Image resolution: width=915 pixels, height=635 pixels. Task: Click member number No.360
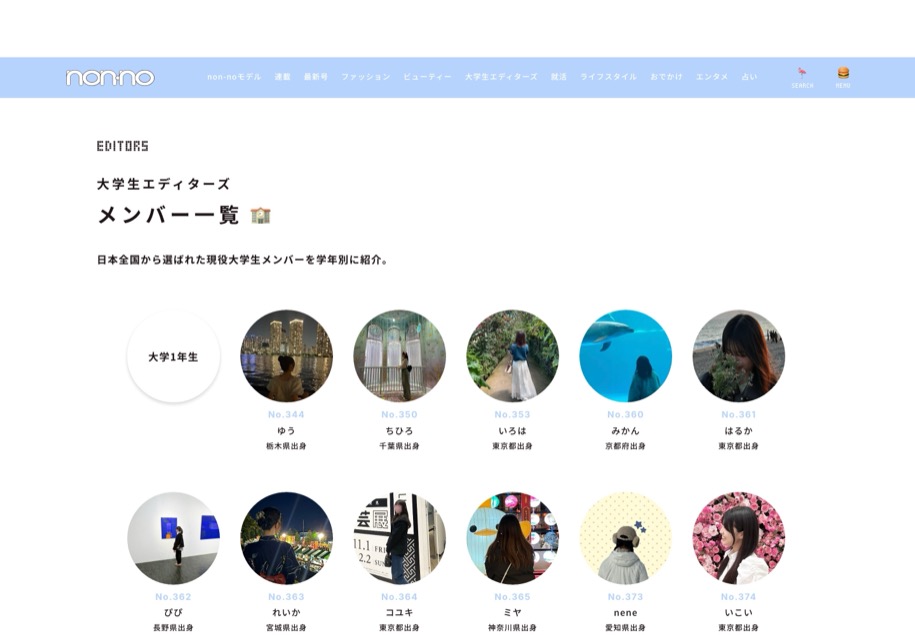pyautogui.click(x=626, y=414)
